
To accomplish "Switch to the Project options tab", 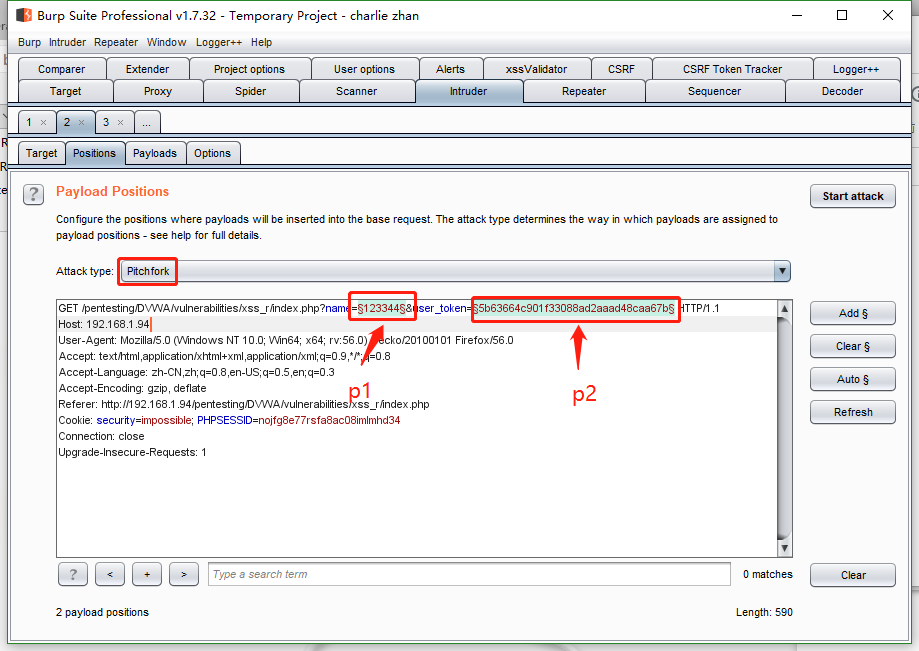I will click(249, 69).
